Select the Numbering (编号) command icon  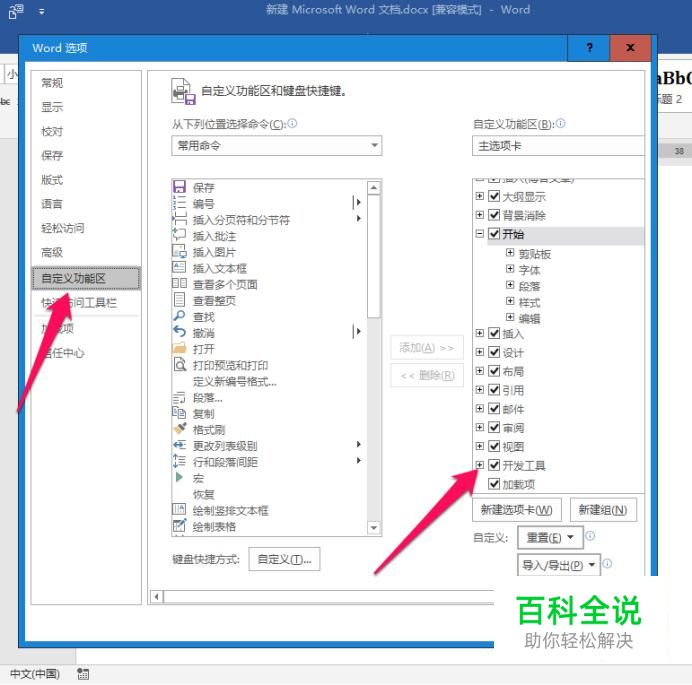[x=179, y=203]
